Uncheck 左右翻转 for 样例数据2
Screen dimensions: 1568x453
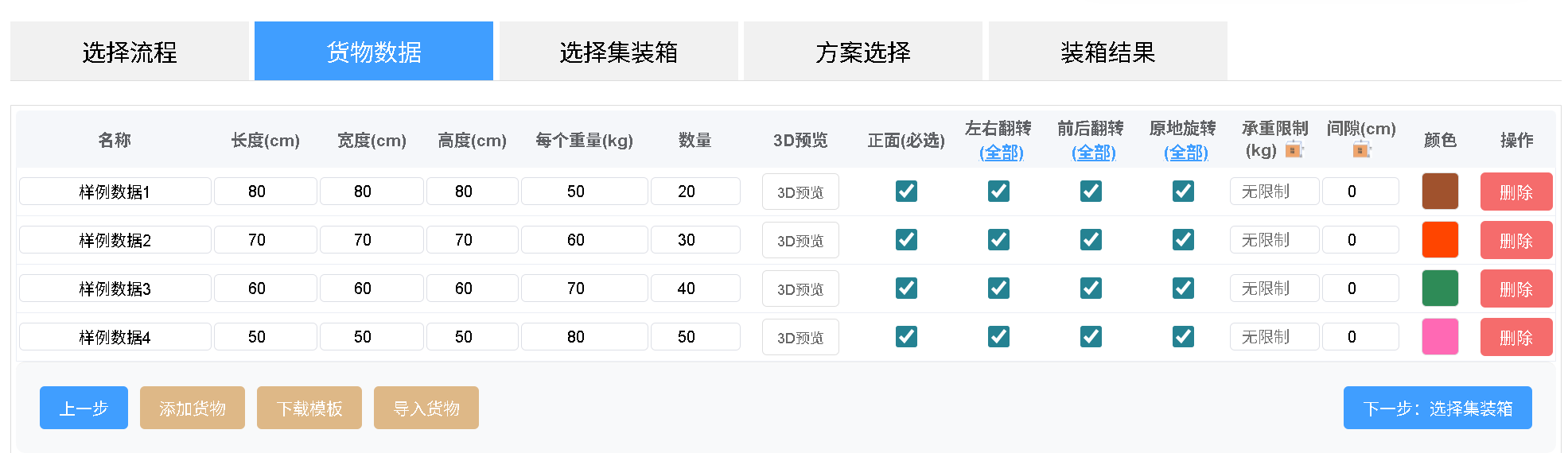(x=998, y=239)
